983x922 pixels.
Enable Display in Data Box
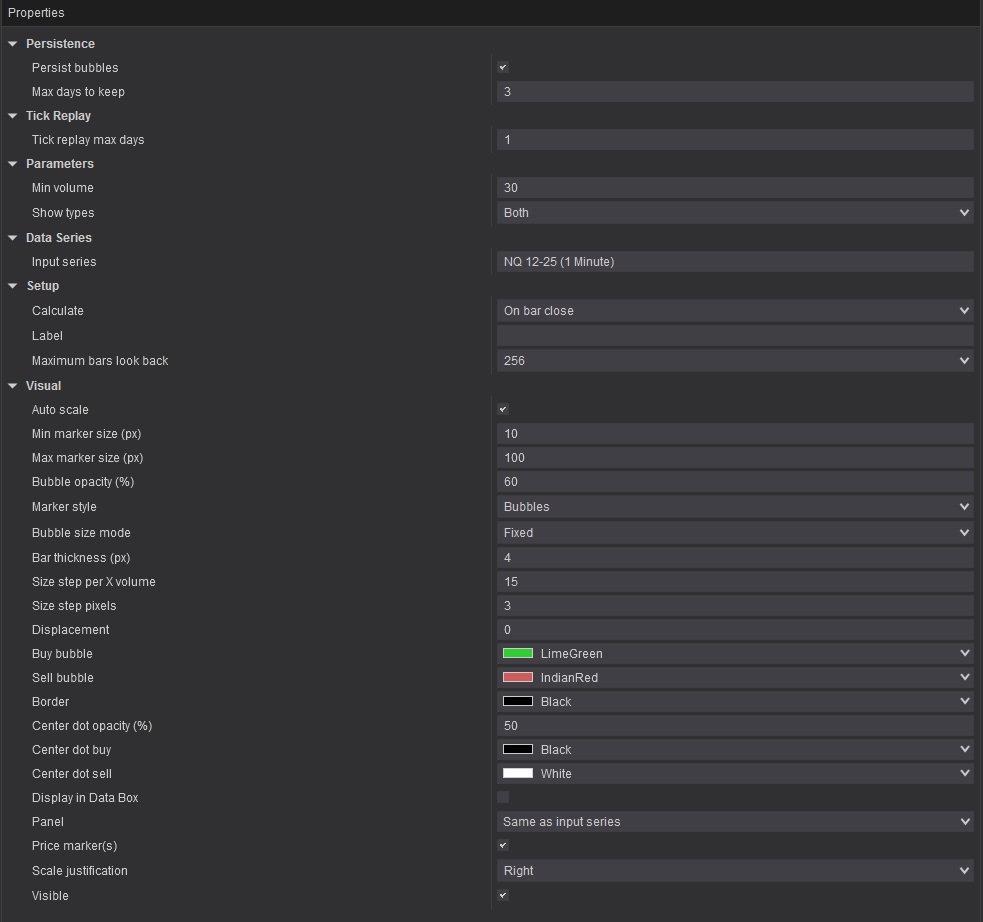click(502, 797)
